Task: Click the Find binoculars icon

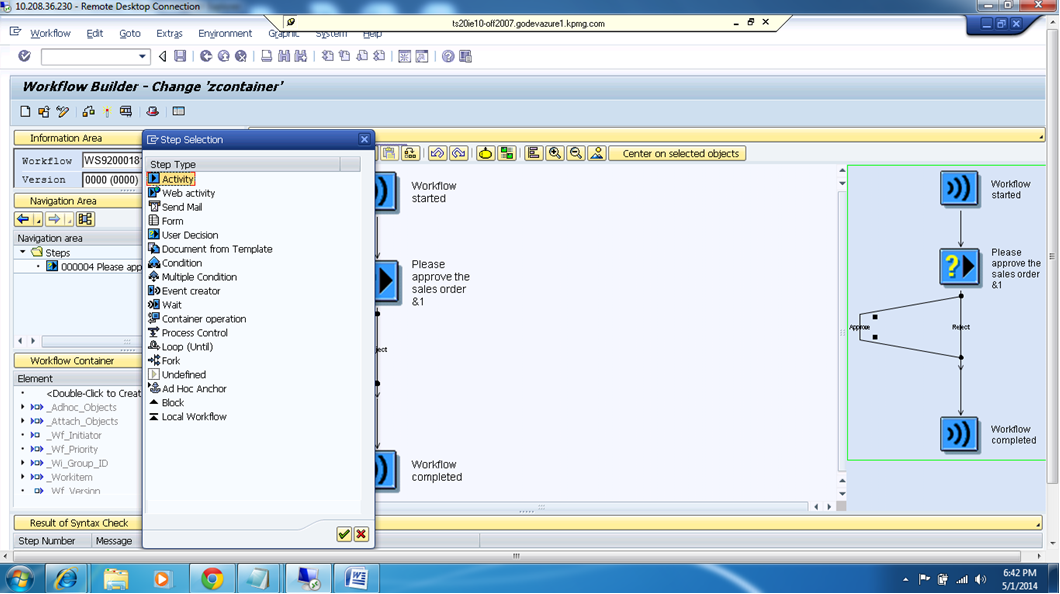Action: (285, 57)
